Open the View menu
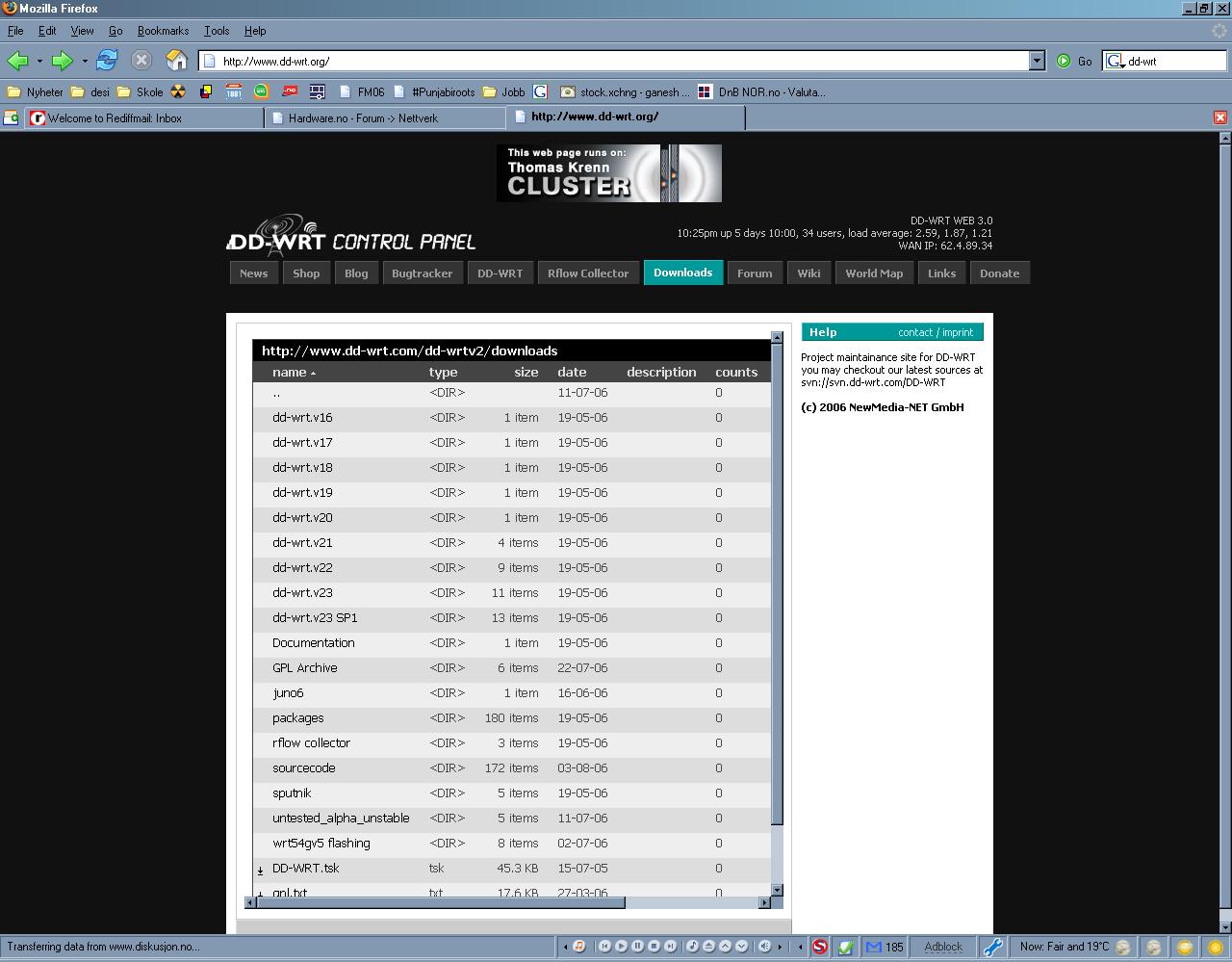 click(x=82, y=31)
